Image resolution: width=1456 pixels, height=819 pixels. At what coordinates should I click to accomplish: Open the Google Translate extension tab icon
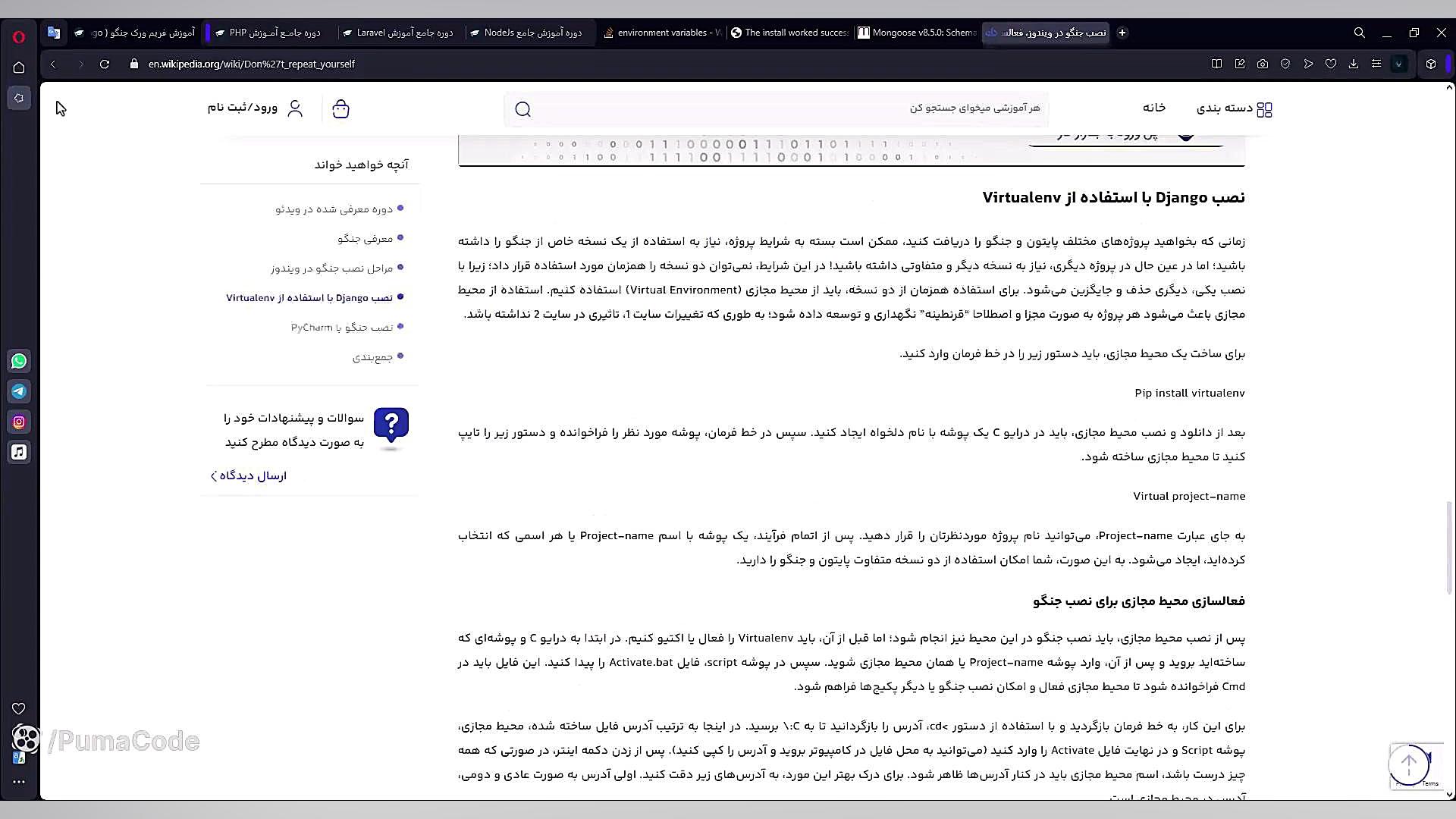53,33
